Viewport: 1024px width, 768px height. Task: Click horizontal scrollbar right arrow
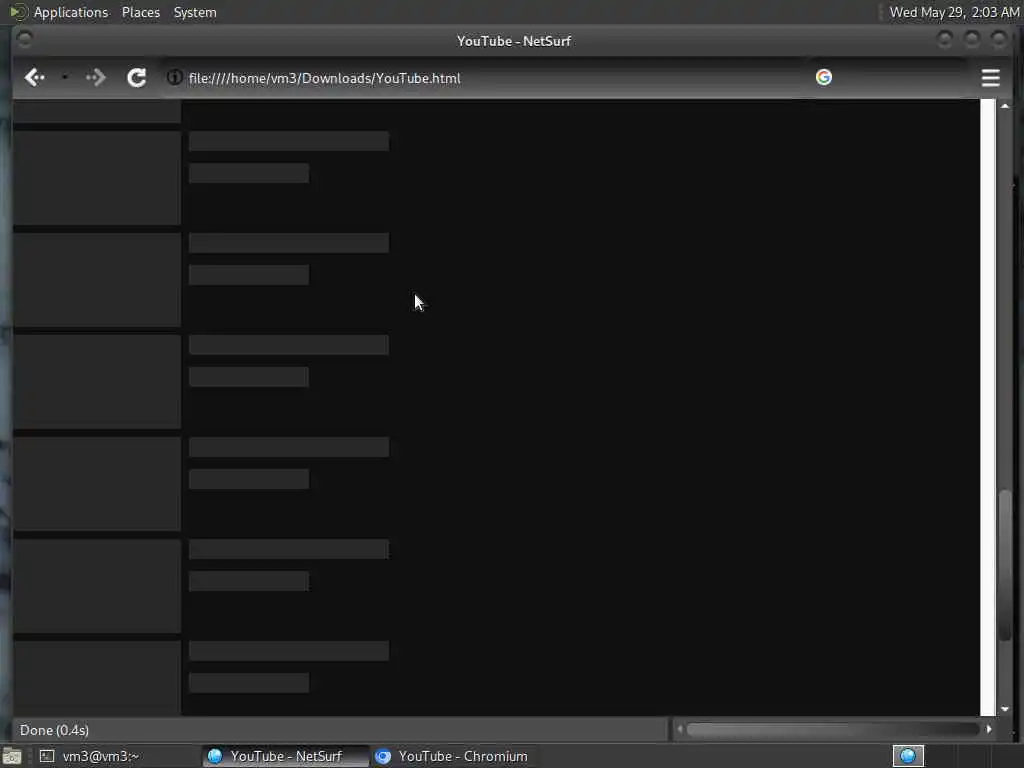[989, 729]
